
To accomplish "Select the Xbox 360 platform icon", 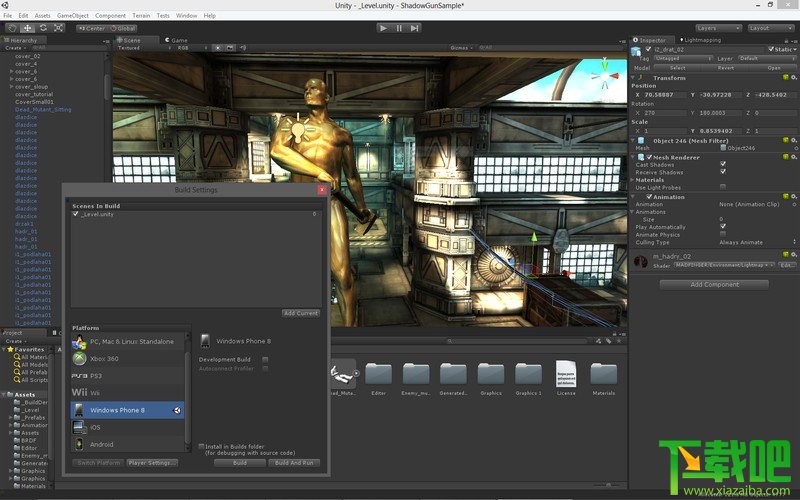I will [78, 358].
